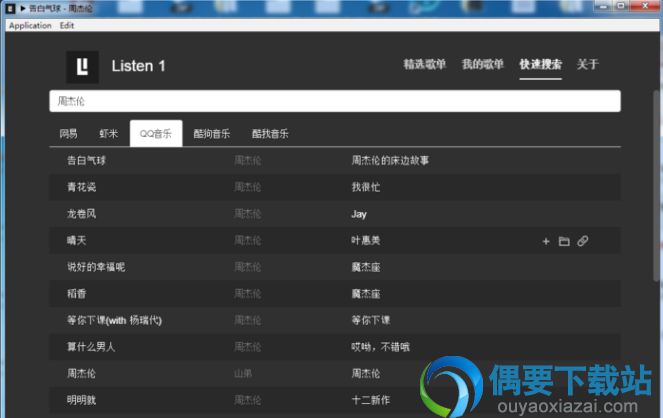663x418 pixels.
Task: Open the album Jay
Action: click(359, 214)
